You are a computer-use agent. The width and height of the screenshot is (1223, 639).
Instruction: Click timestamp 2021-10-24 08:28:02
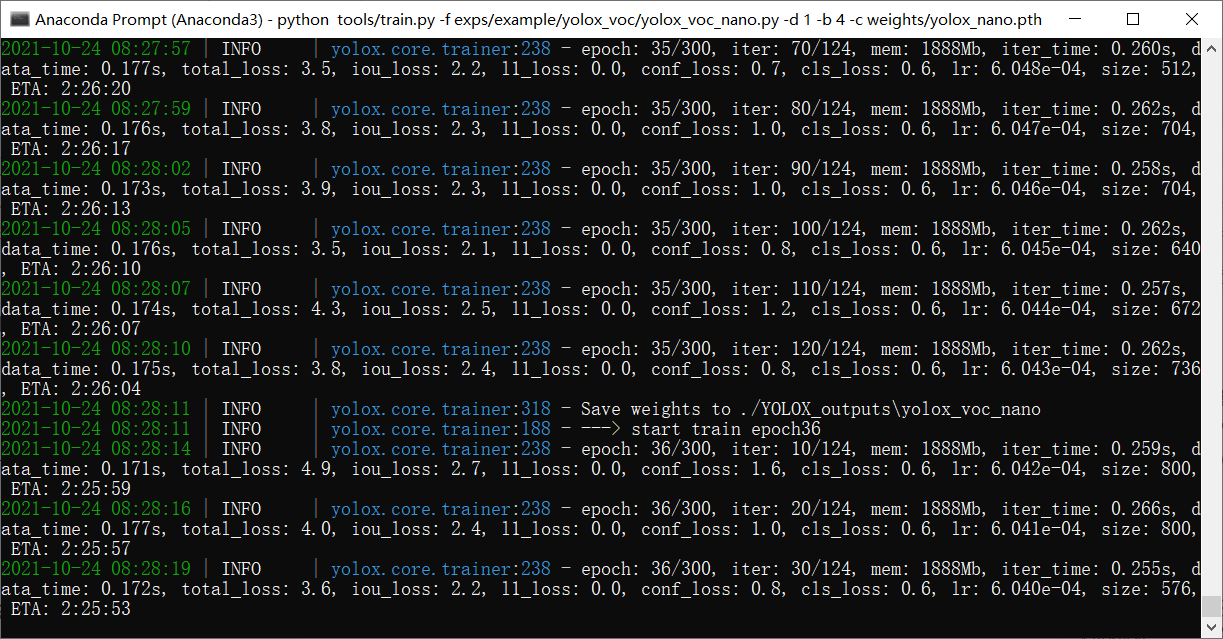coord(96,169)
